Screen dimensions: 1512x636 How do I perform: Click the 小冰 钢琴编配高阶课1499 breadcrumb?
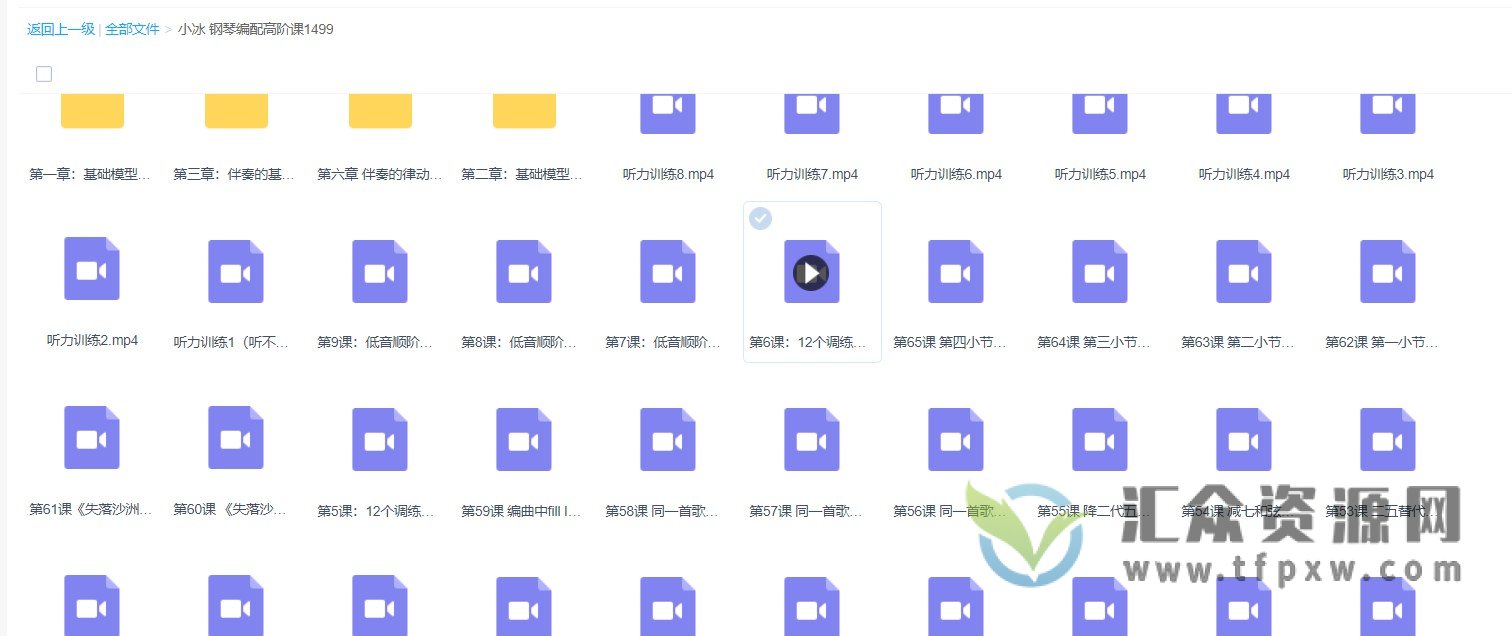254,29
